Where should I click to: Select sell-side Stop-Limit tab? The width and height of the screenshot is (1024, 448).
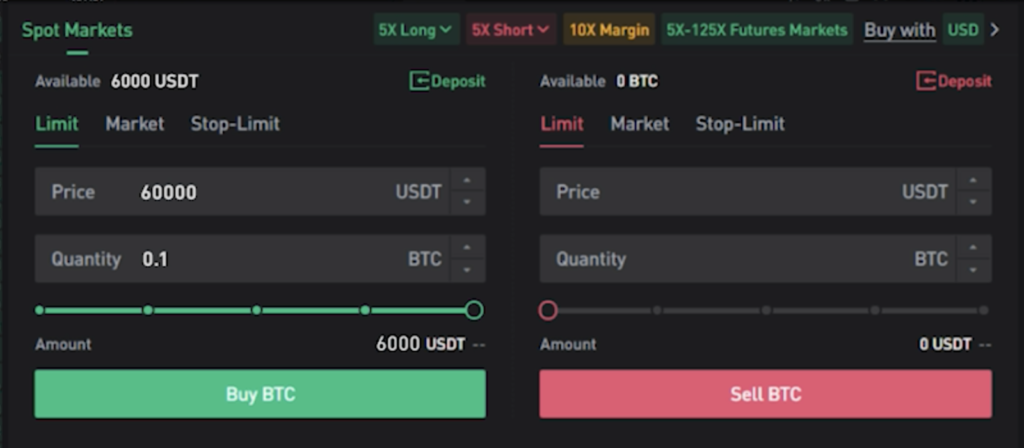[x=740, y=124]
